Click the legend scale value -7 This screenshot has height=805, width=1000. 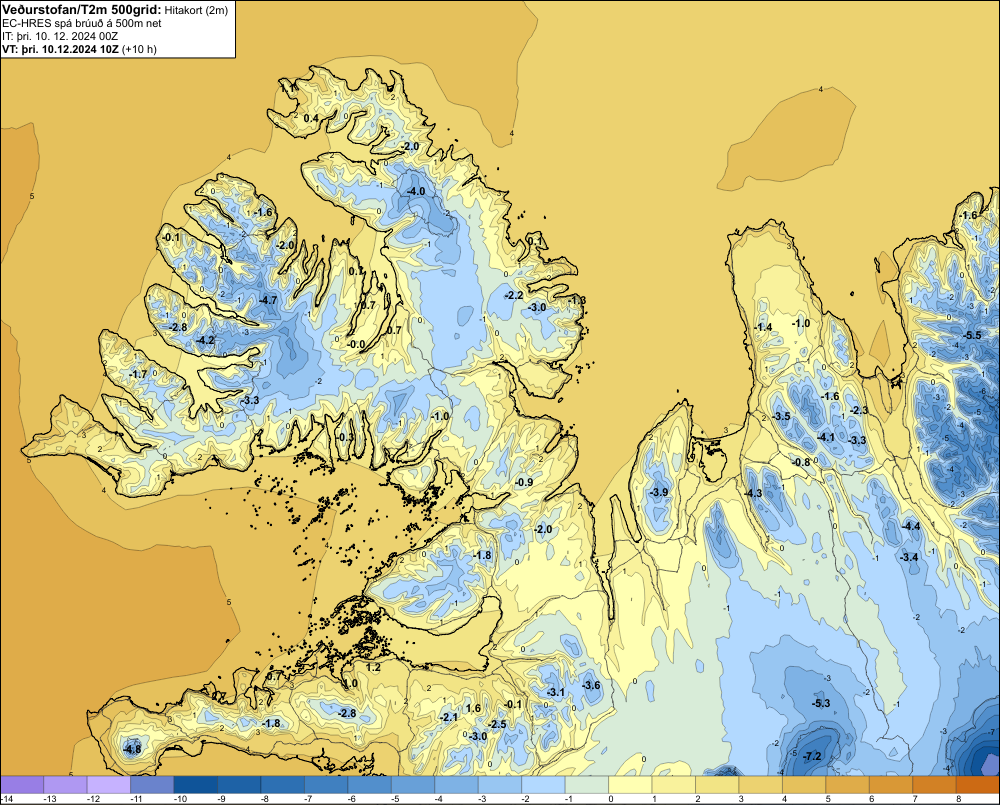307,799
